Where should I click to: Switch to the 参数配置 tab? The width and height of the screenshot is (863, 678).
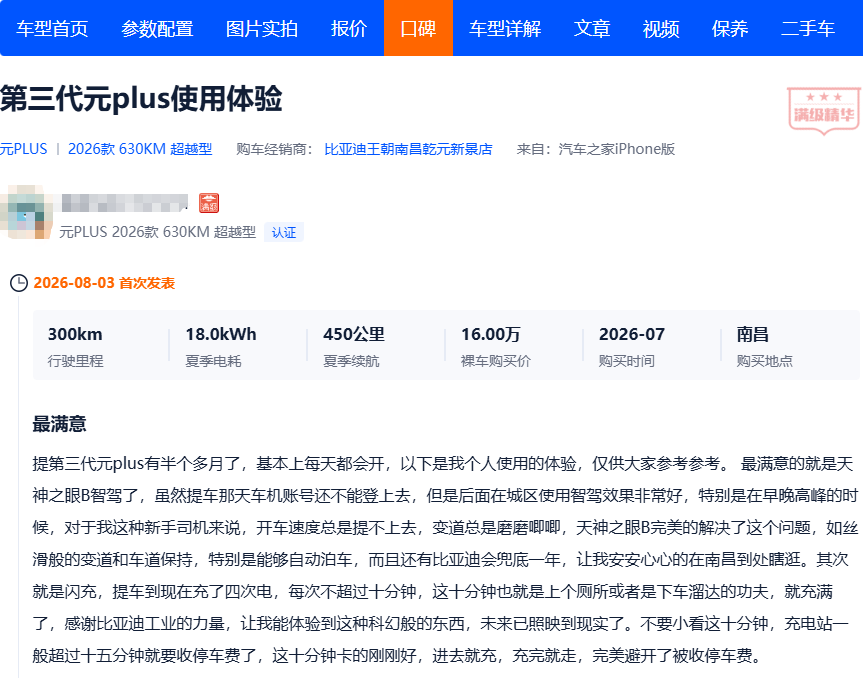point(157,29)
